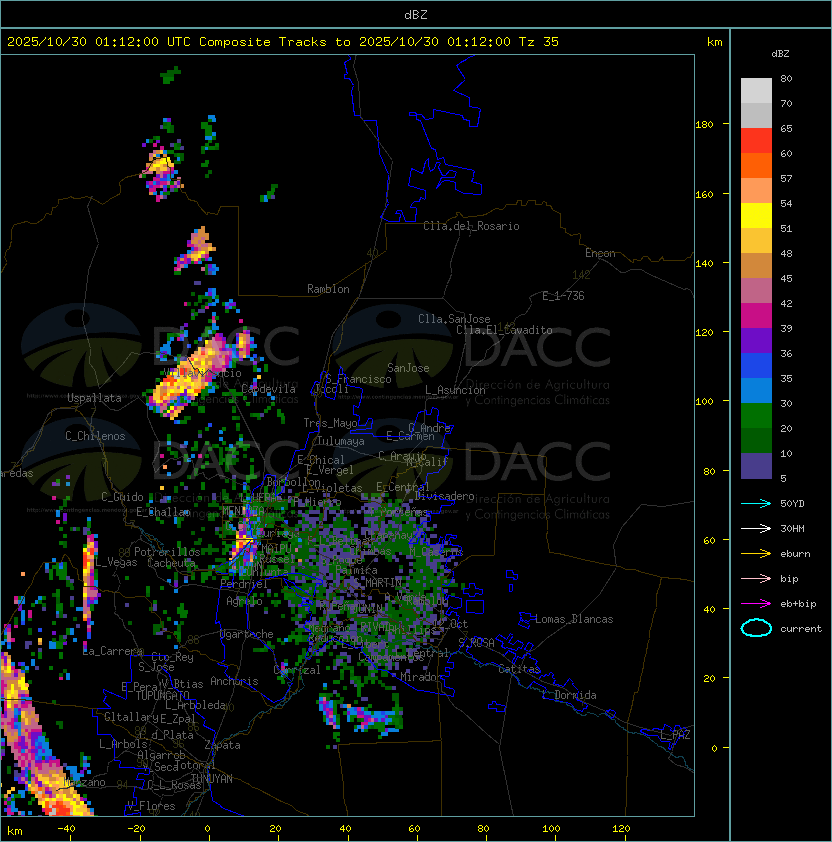Click the eburn legend label
This screenshot has width=832, height=842.
(x=795, y=553)
